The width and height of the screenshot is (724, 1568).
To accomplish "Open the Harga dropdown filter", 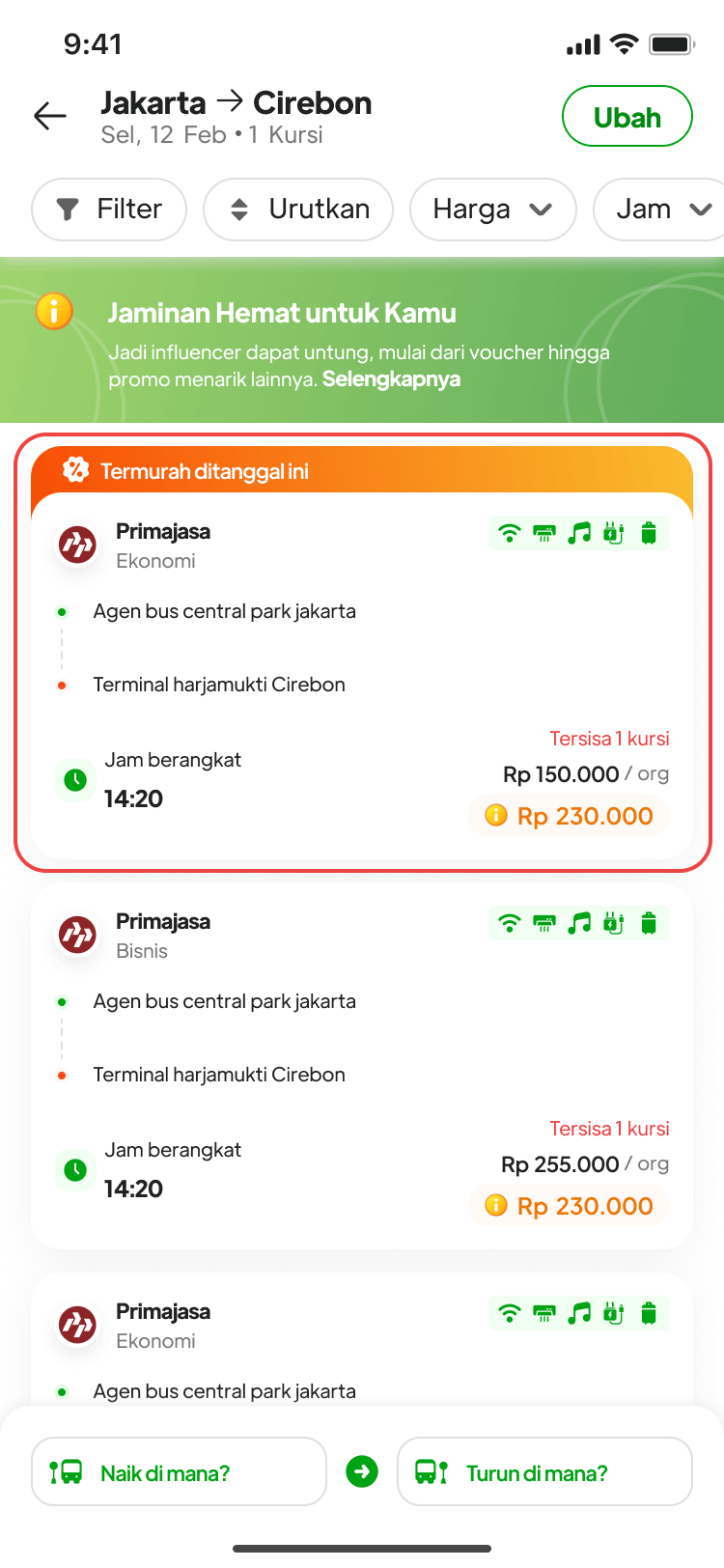I will coord(492,210).
